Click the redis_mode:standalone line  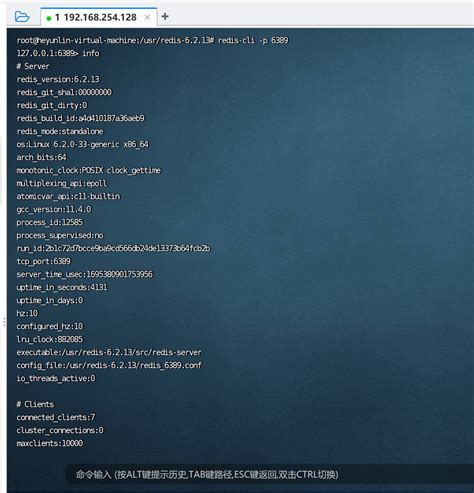pyautogui.click(x=60, y=131)
